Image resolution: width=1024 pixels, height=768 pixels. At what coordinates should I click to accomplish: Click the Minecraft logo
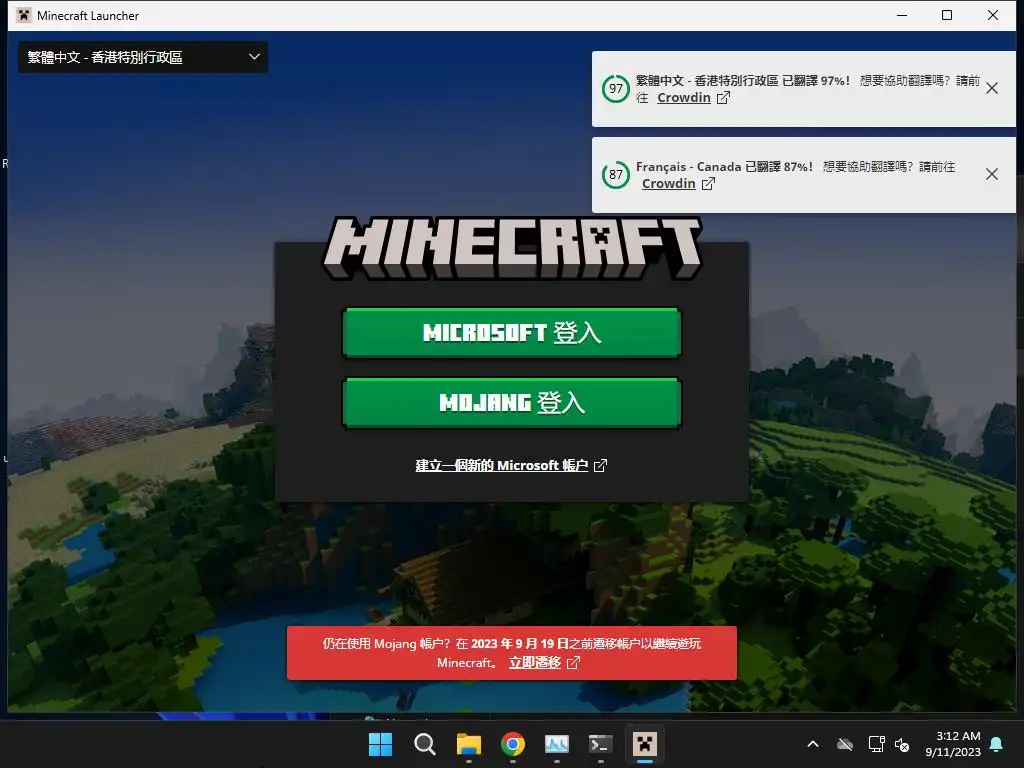point(512,248)
